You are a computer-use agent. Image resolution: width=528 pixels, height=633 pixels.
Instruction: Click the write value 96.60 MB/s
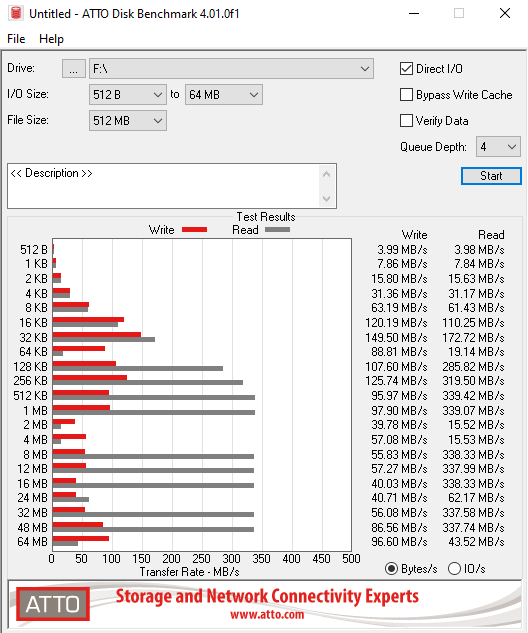(x=399, y=541)
